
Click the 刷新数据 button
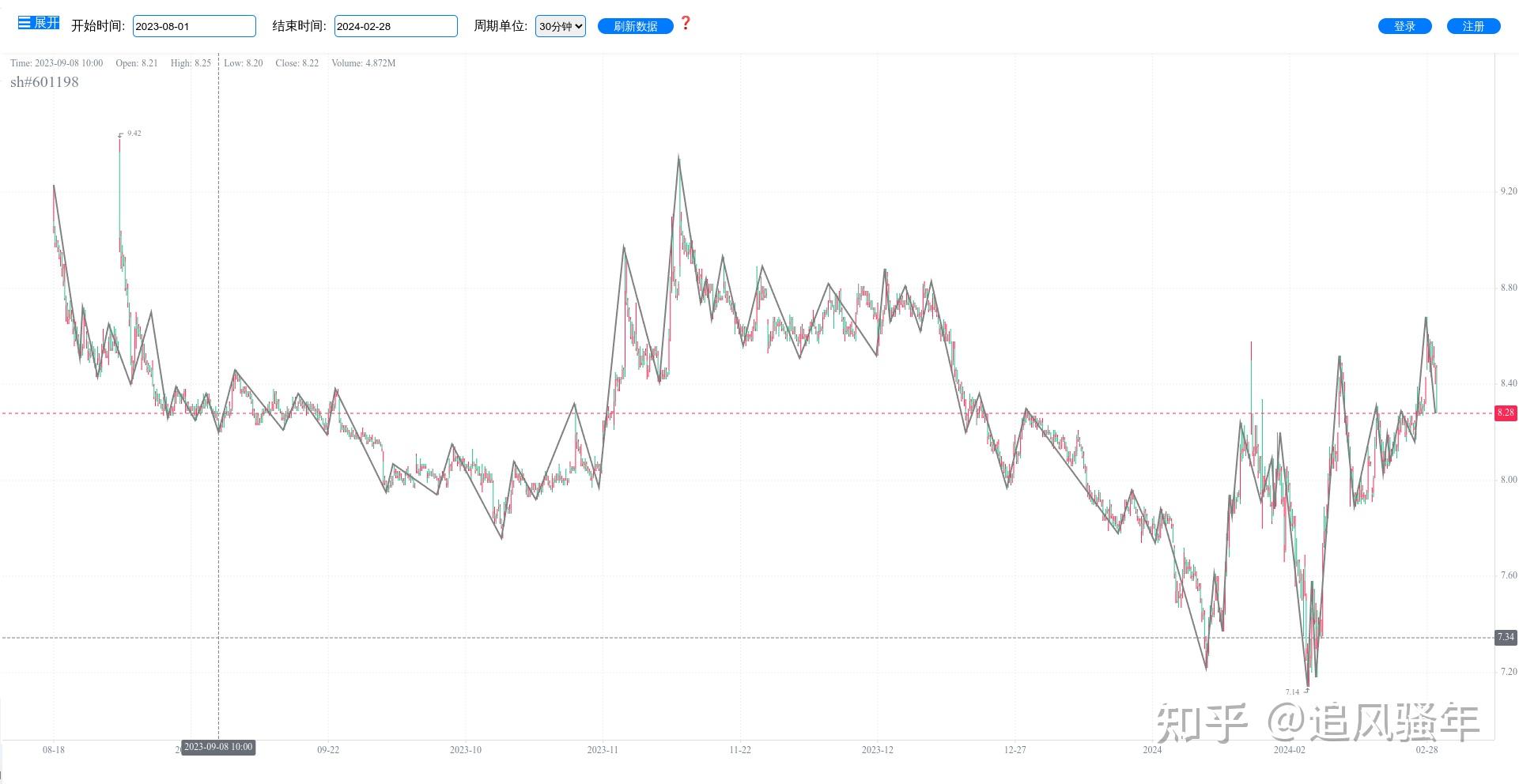(x=636, y=26)
